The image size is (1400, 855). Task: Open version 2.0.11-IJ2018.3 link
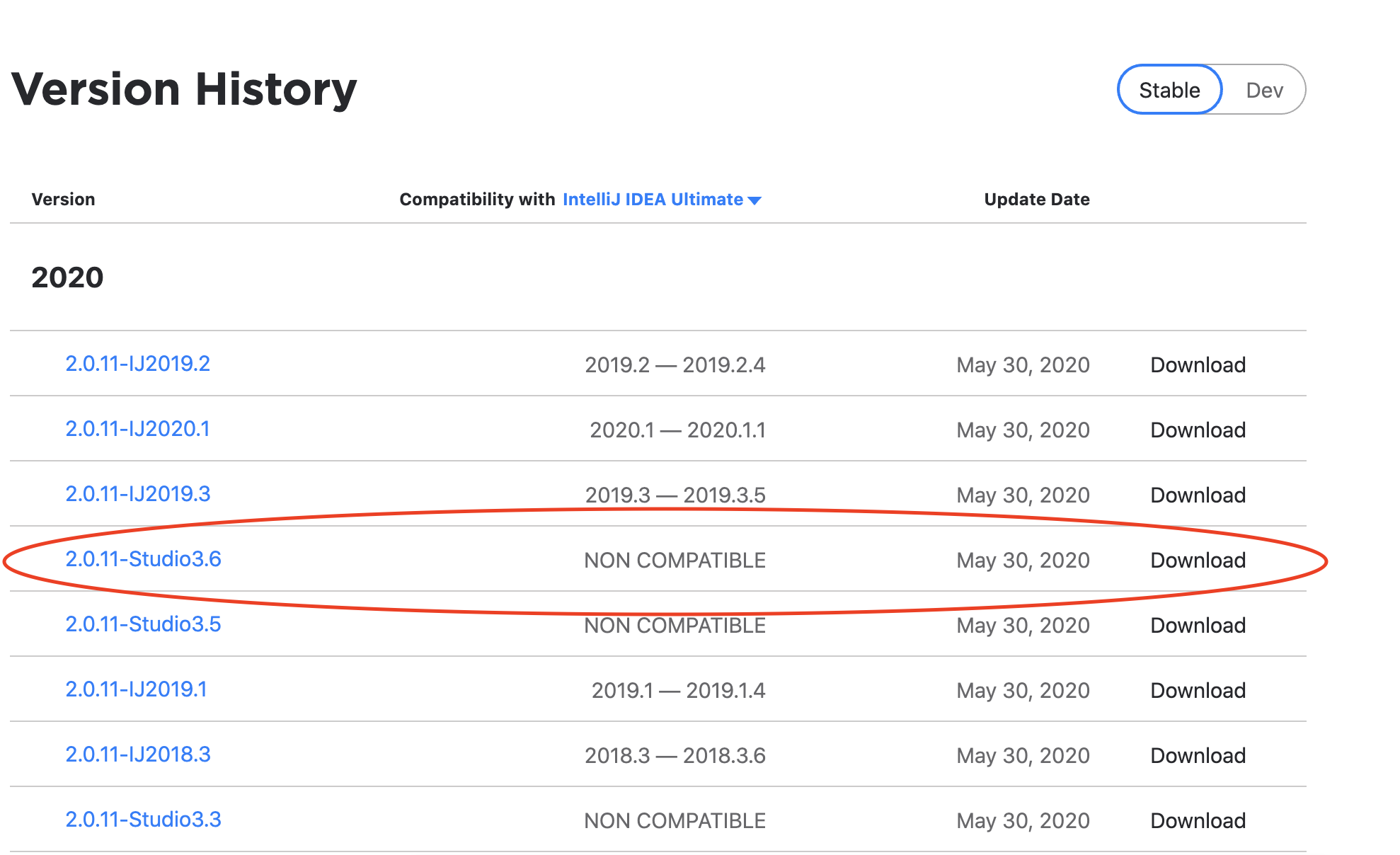click(x=138, y=754)
